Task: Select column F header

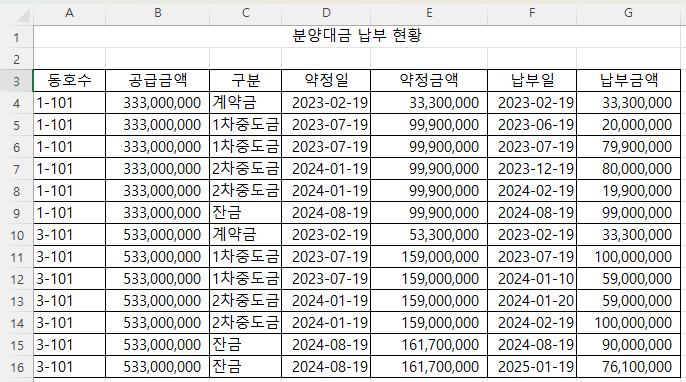Action: [532, 13]
